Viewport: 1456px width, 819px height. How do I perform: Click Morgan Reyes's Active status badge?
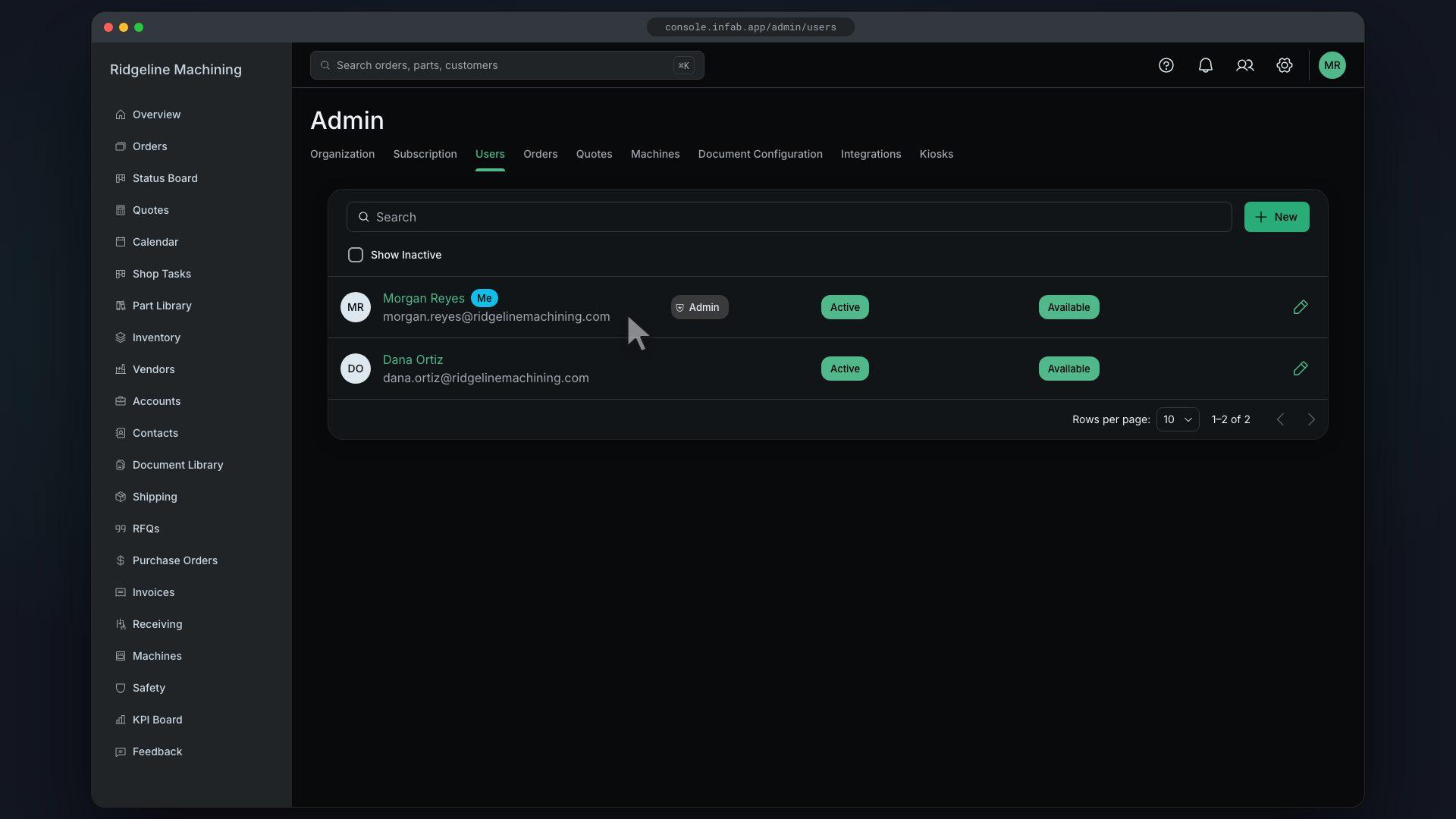coord(845,307)
